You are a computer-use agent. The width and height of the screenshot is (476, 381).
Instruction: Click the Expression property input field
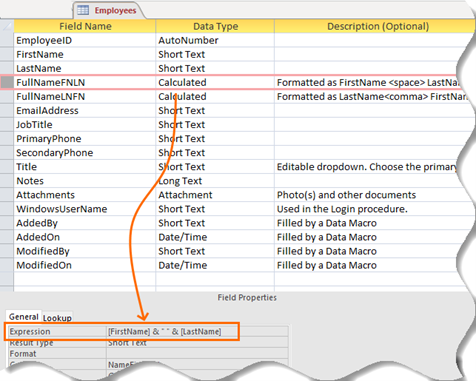click(x=197, y=332)
